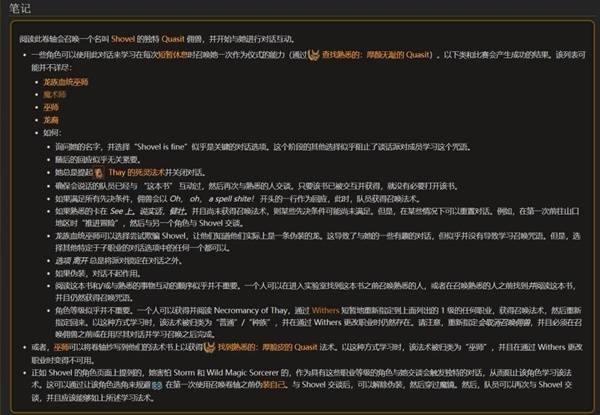The width and height of the screenshot is (600, 415).
Task: Click the text 'Necromancy of Thay'
Action: (x=251, y=311)
